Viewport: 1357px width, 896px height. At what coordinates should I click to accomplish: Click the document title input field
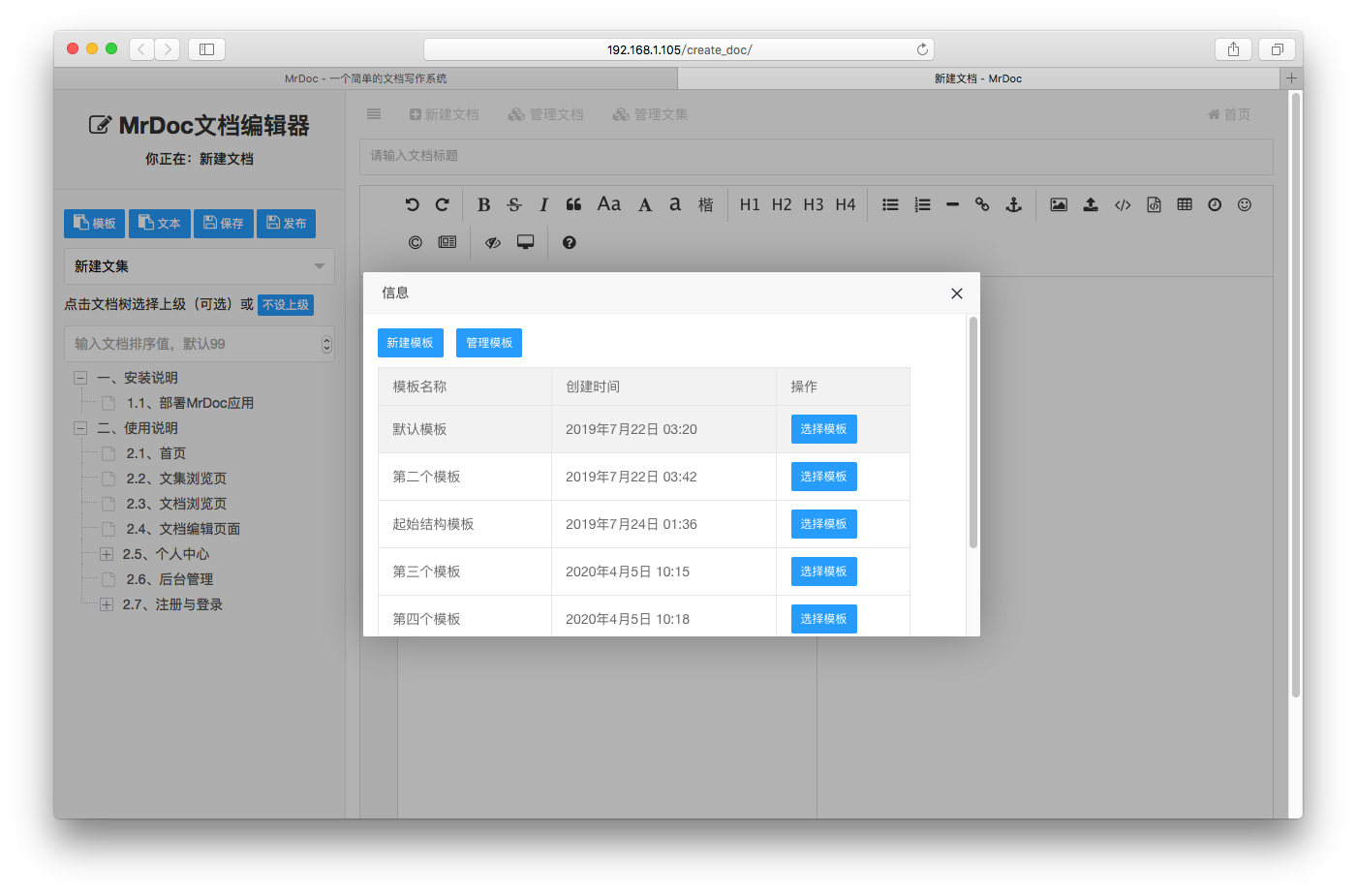pos(816,156)
